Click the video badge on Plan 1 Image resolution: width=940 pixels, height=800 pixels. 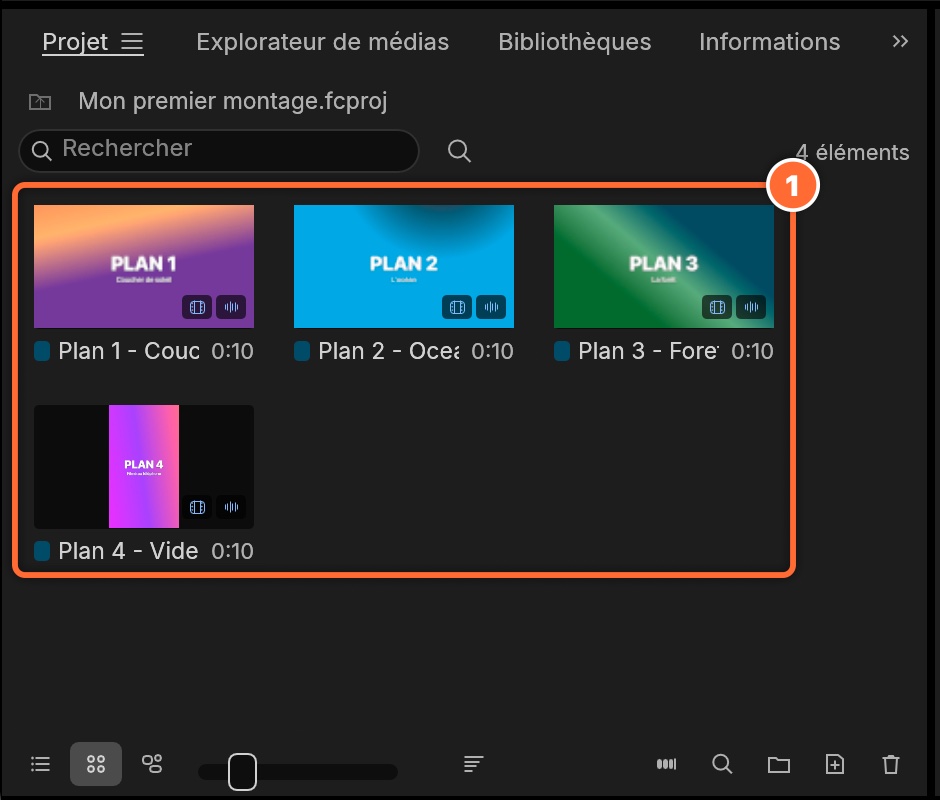point(197,308)
